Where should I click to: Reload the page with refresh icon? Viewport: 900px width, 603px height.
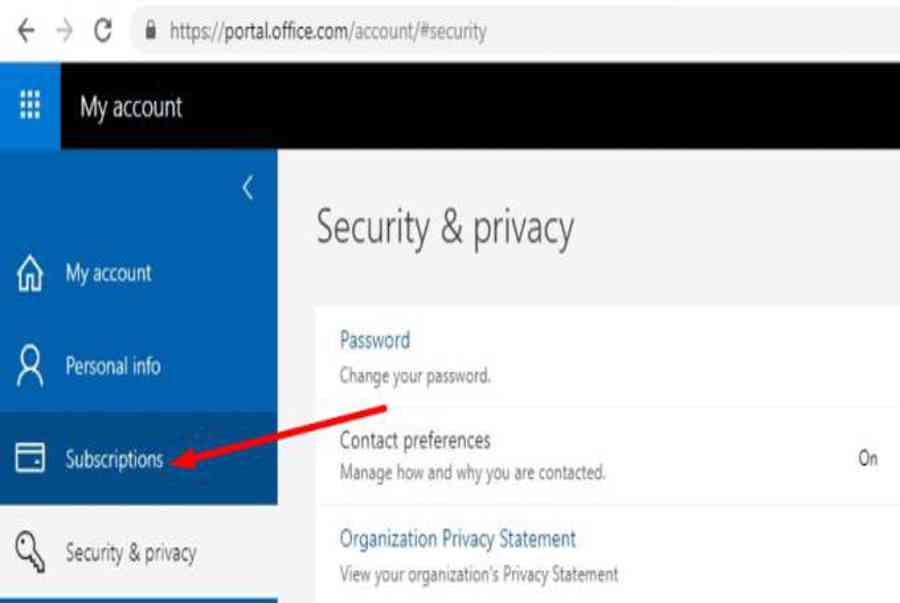click(x=102, y=30)
